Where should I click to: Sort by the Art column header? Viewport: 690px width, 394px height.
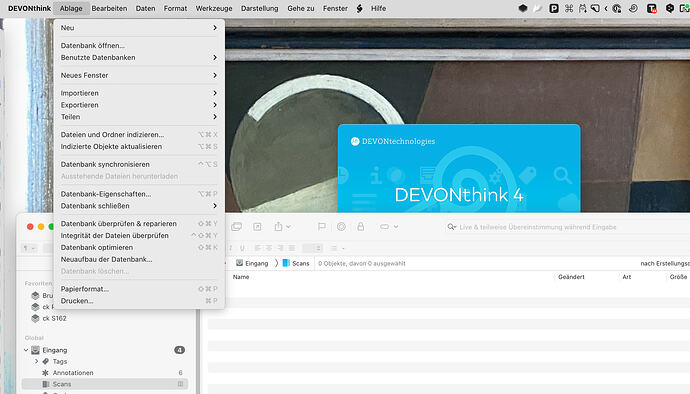(x=627, y=277)
